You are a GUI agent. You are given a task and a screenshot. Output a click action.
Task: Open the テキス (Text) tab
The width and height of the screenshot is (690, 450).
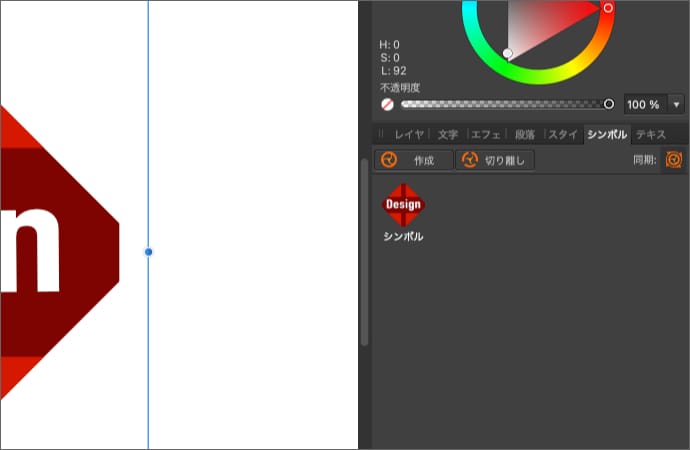[651, 134]
